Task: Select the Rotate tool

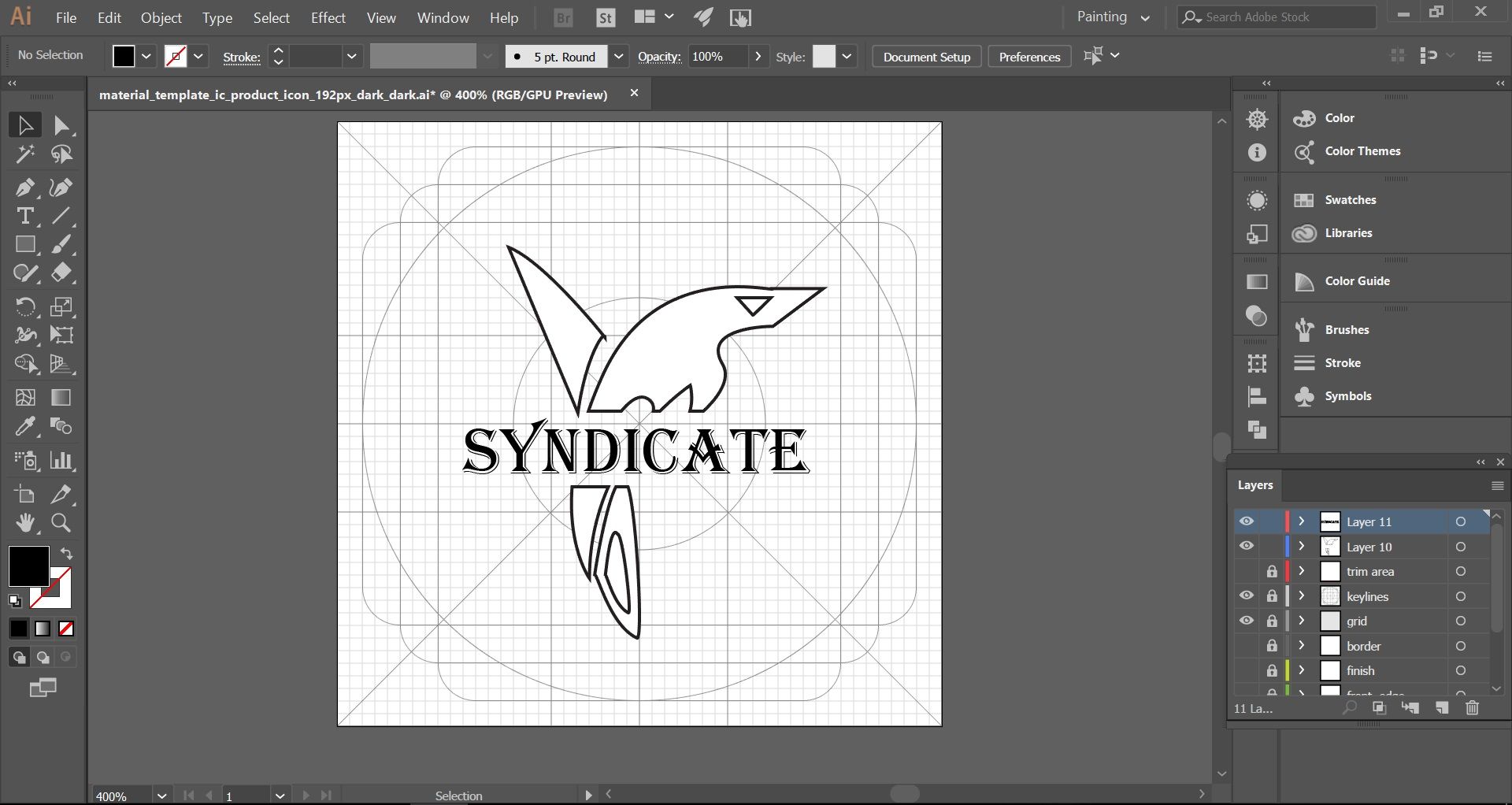Action: point(25,306)
